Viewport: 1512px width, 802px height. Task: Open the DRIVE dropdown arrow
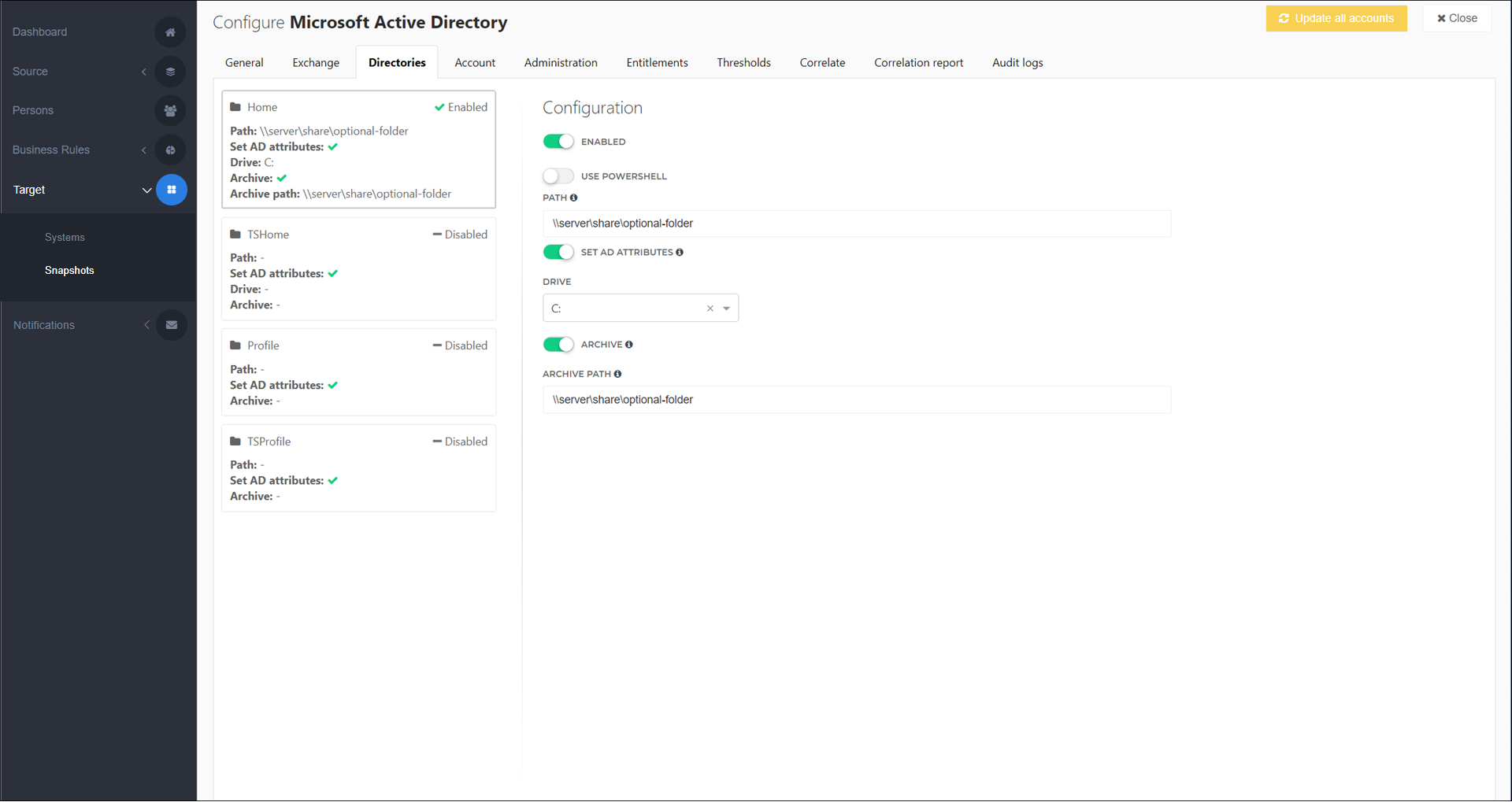pyautogui.click(x=727, y=309)
